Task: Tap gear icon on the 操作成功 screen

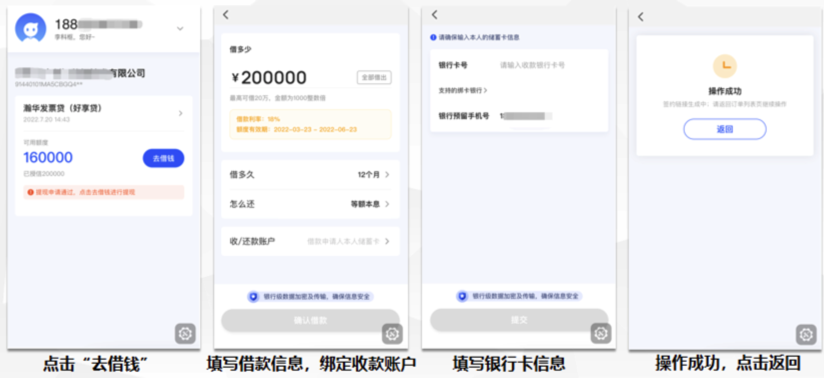Action: pos(806,335)
